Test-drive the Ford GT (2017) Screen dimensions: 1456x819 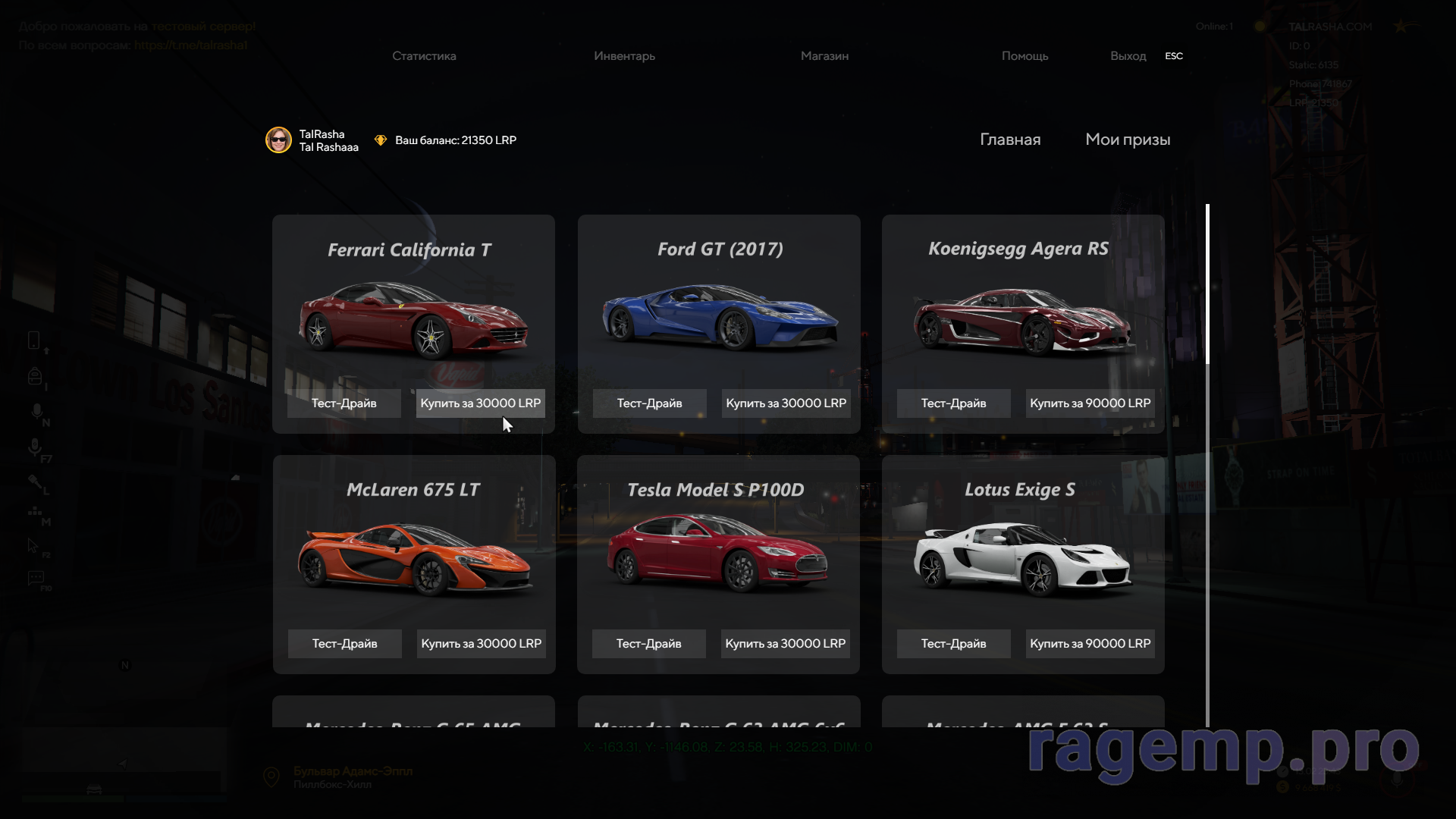tap(649, 403)
